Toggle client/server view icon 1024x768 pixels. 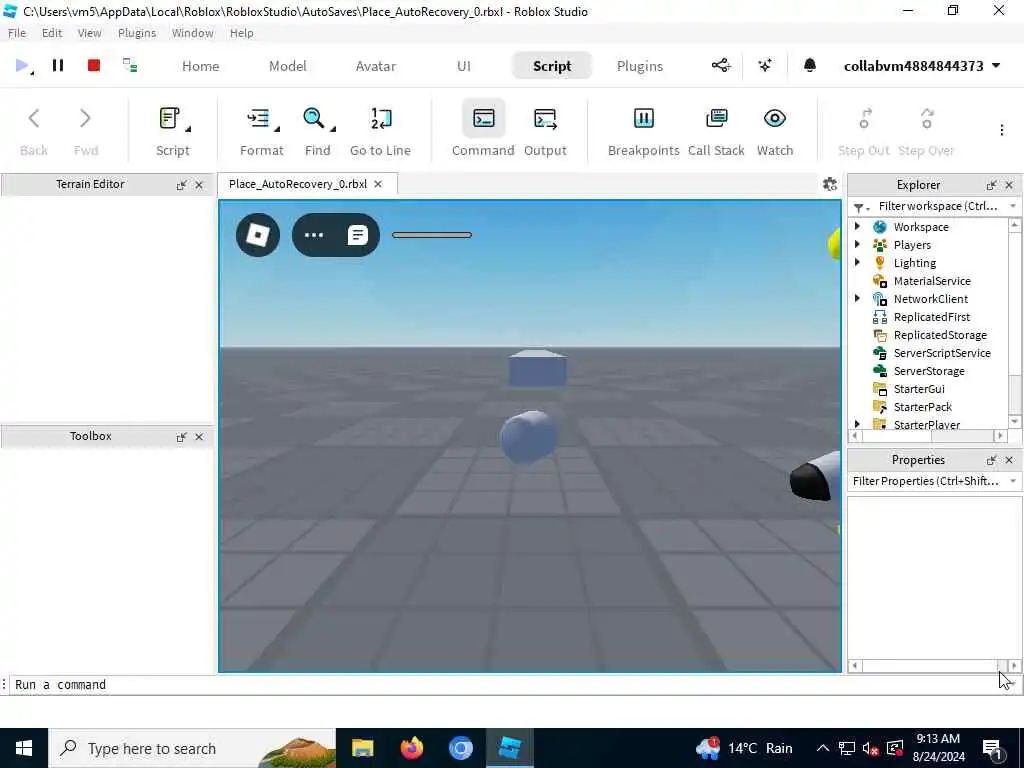[130, 65]
